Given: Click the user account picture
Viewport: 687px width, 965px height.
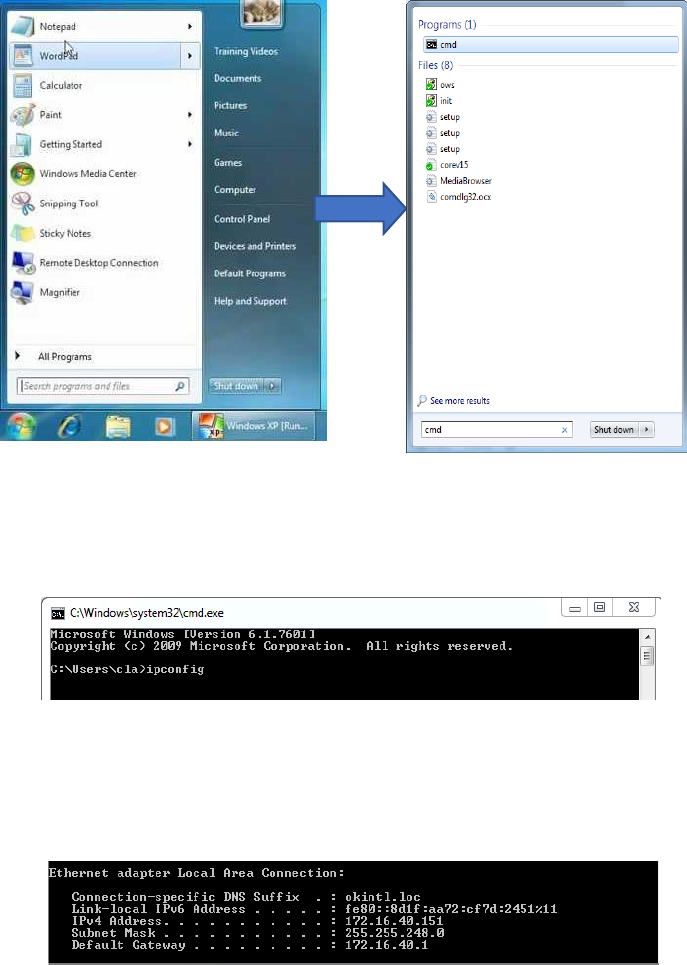Looking at the screenshot, I should [262, 12].
